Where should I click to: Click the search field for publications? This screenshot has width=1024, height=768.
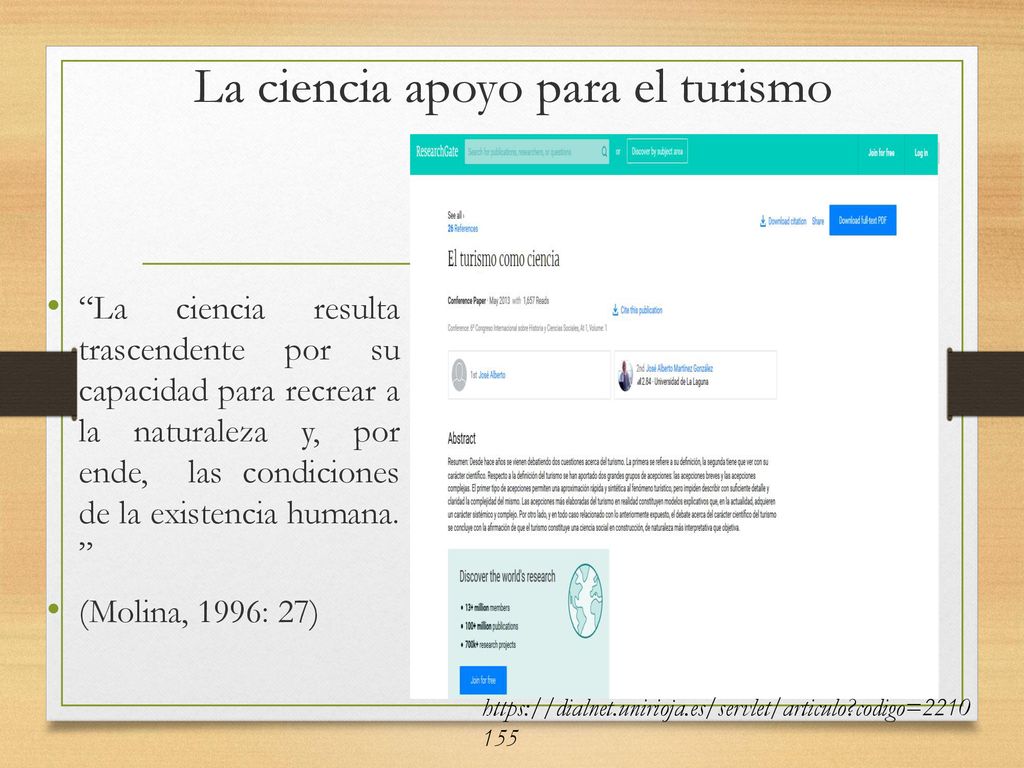tap(536, 152)
